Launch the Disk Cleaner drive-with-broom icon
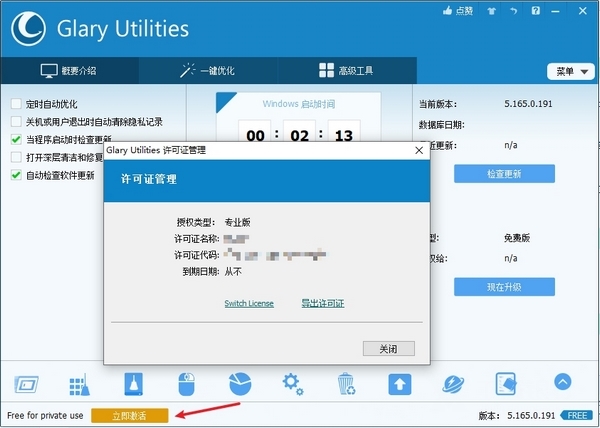 point(134,384)
